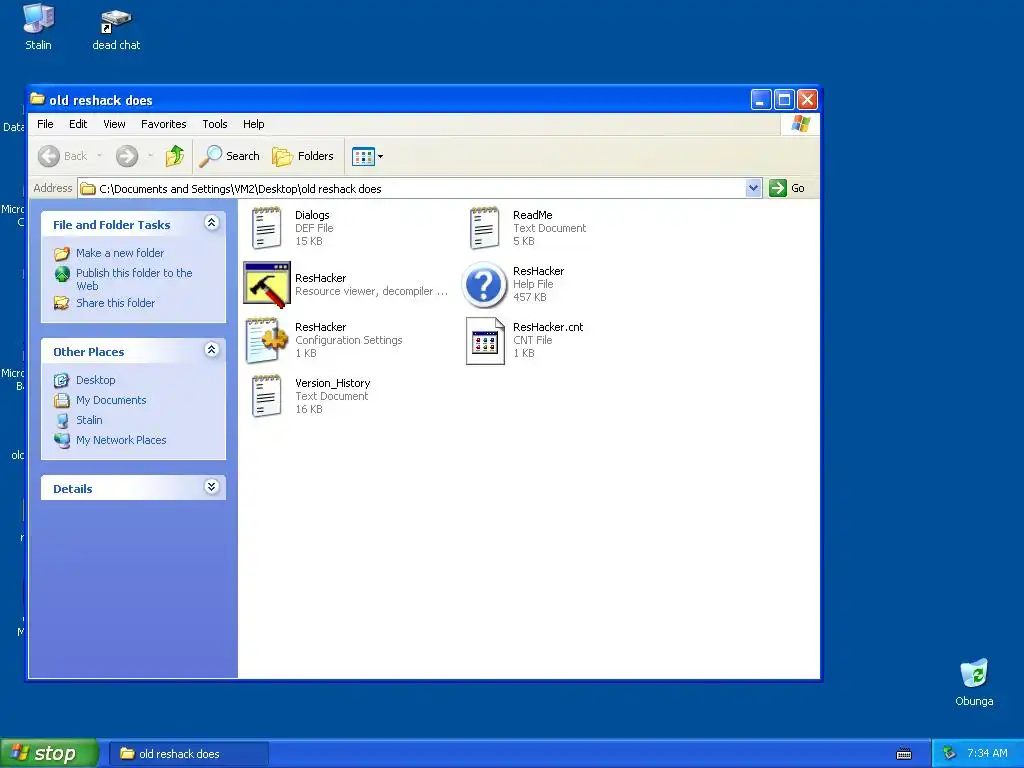Select the Stalin computer desktop icon
Viewport: 1024px width, 768px height.
pyautogui.click(x=38, y=18)
